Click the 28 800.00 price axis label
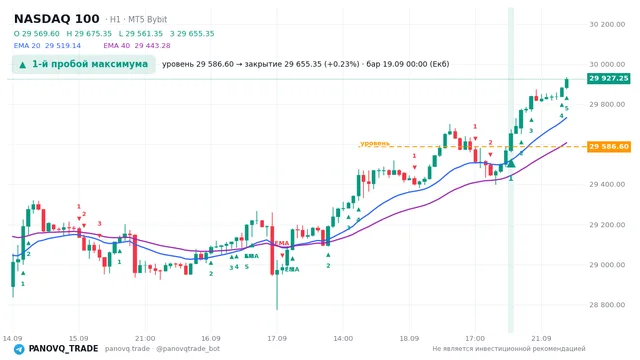640x360 pixels. (x=607, y=305)
